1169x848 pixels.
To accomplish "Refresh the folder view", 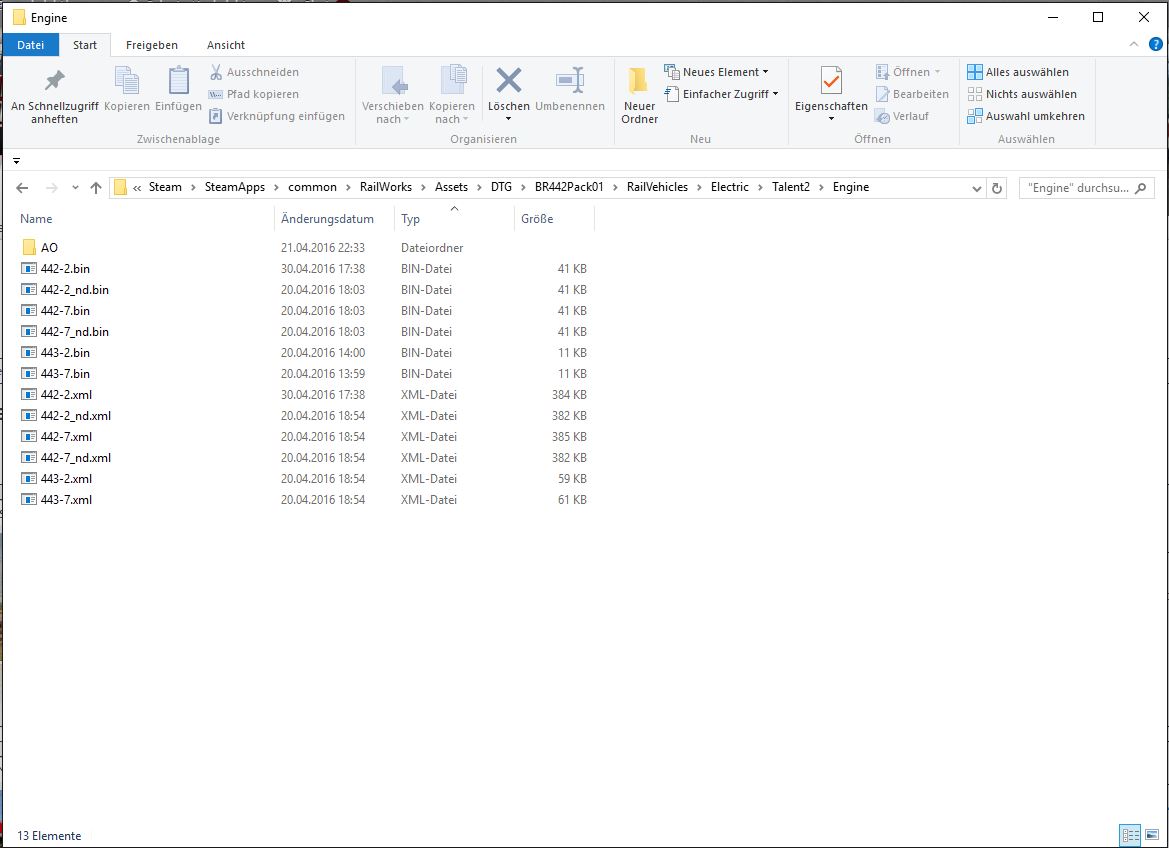I will 997,189.
